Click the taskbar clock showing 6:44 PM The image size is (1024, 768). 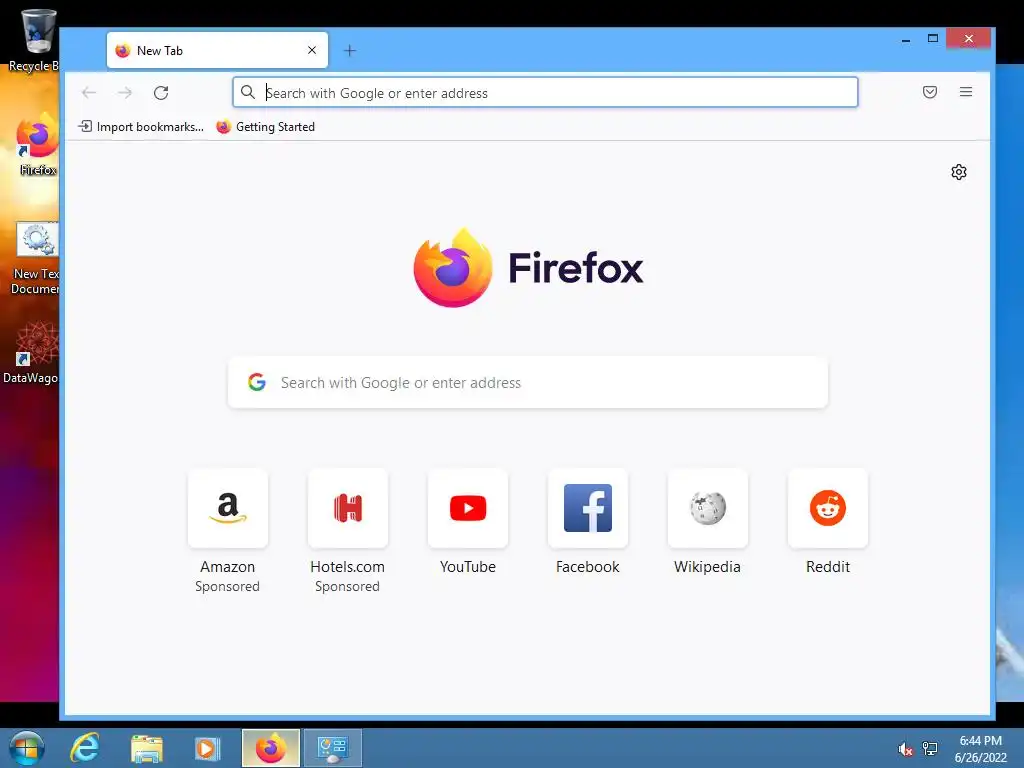980,749
